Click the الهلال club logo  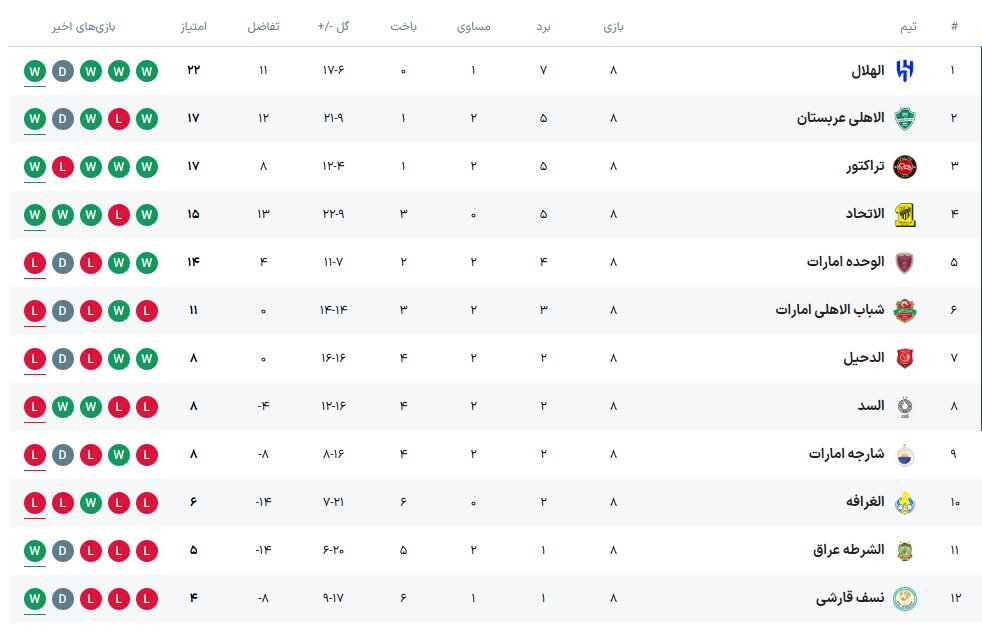click(x=904, y=70)
